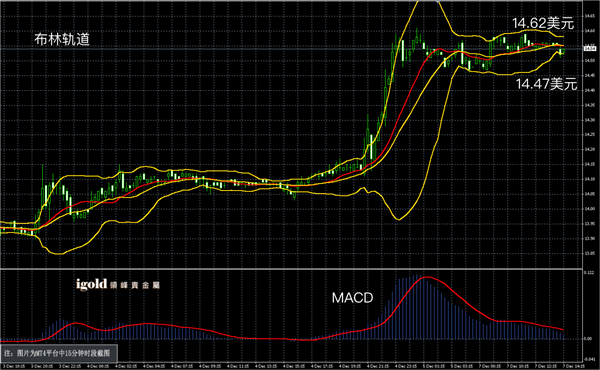Viewport: 600px width, 370px height.
Task: Click the 14.65 price axis label
Action: pos(590,16)
